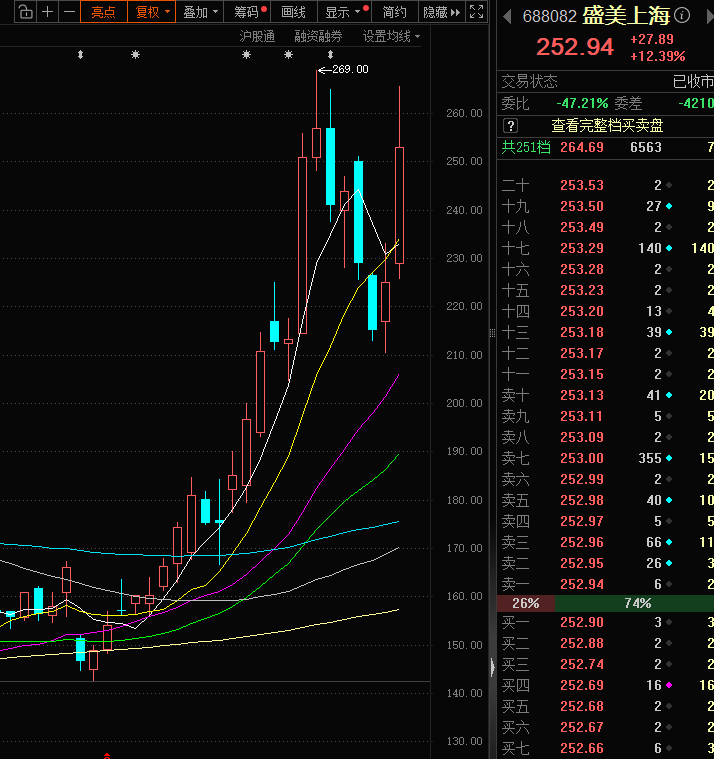Screen dimensions: 714x759
Task: Click 264.69 price in 共251档 row
Action: click(x=582, y=147)
